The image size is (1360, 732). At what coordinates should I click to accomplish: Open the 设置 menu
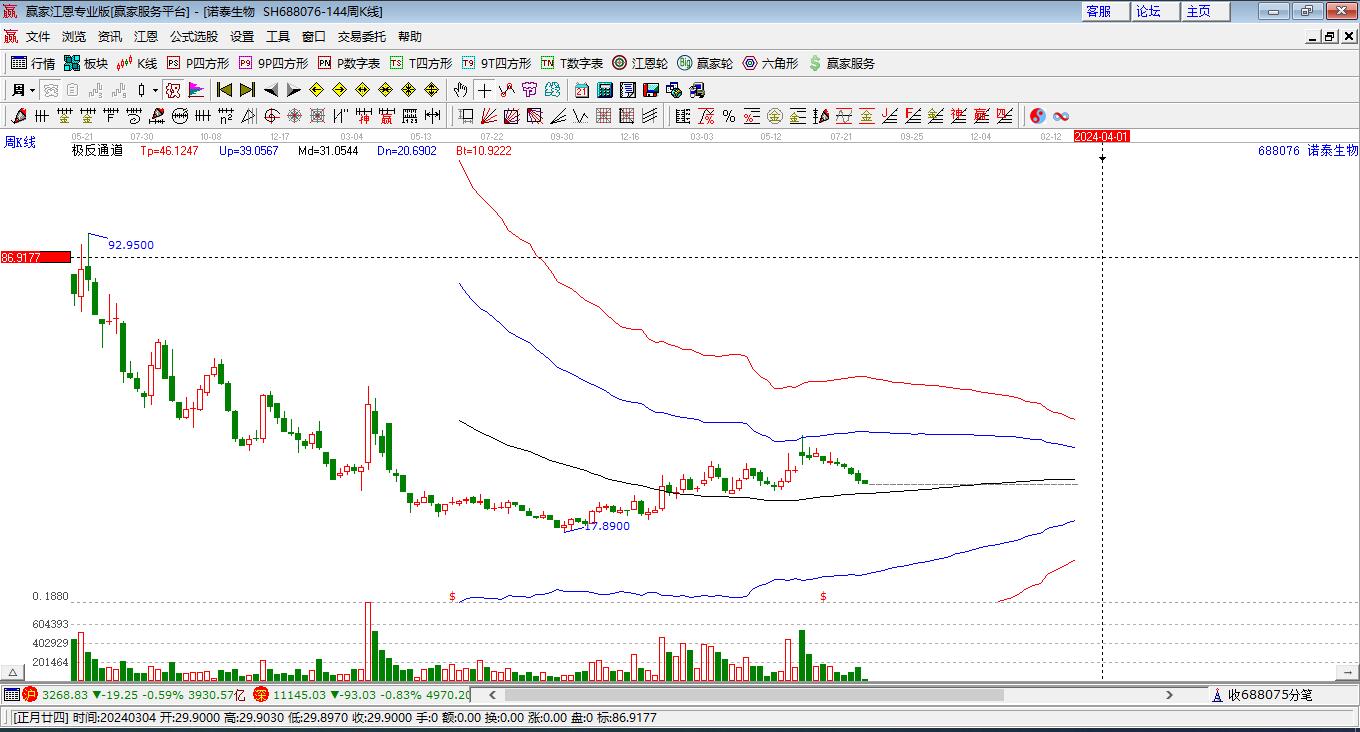pos(242,36)
